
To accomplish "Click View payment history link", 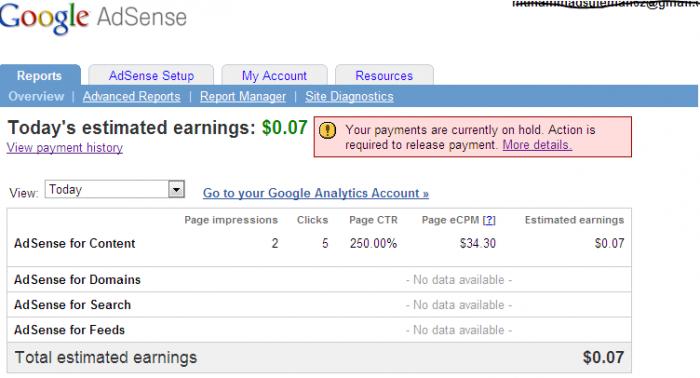I will (x=65, y=148).
